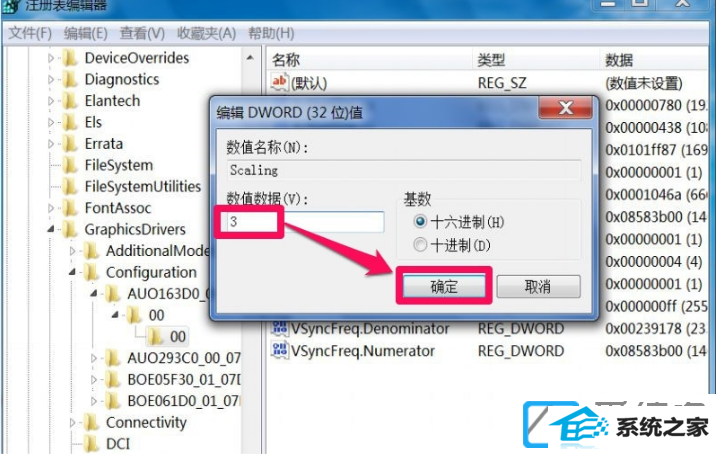
Task: Expand the AUO293C0_00_07 tree node
Action: click(x=94, y=358)
